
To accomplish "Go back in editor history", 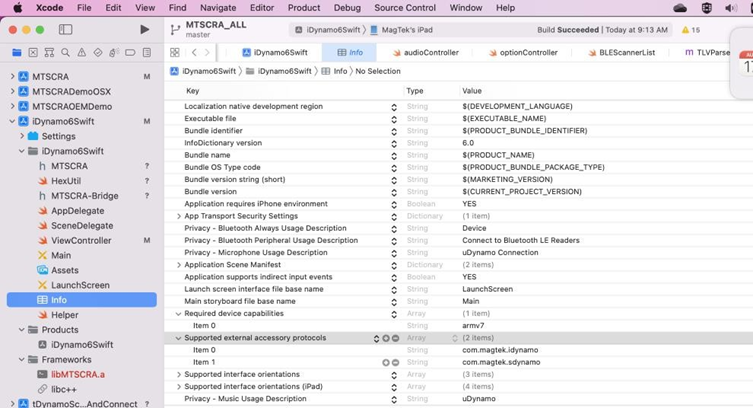I will 194,52.
